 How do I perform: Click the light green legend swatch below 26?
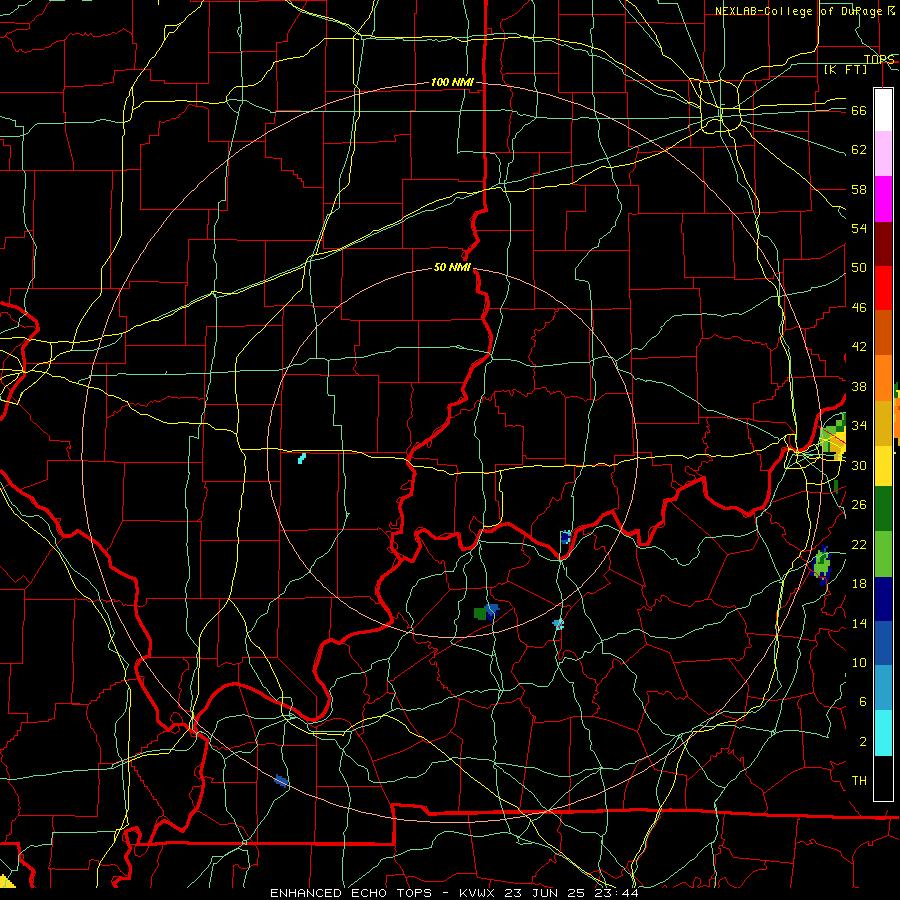tap(883, 554)
